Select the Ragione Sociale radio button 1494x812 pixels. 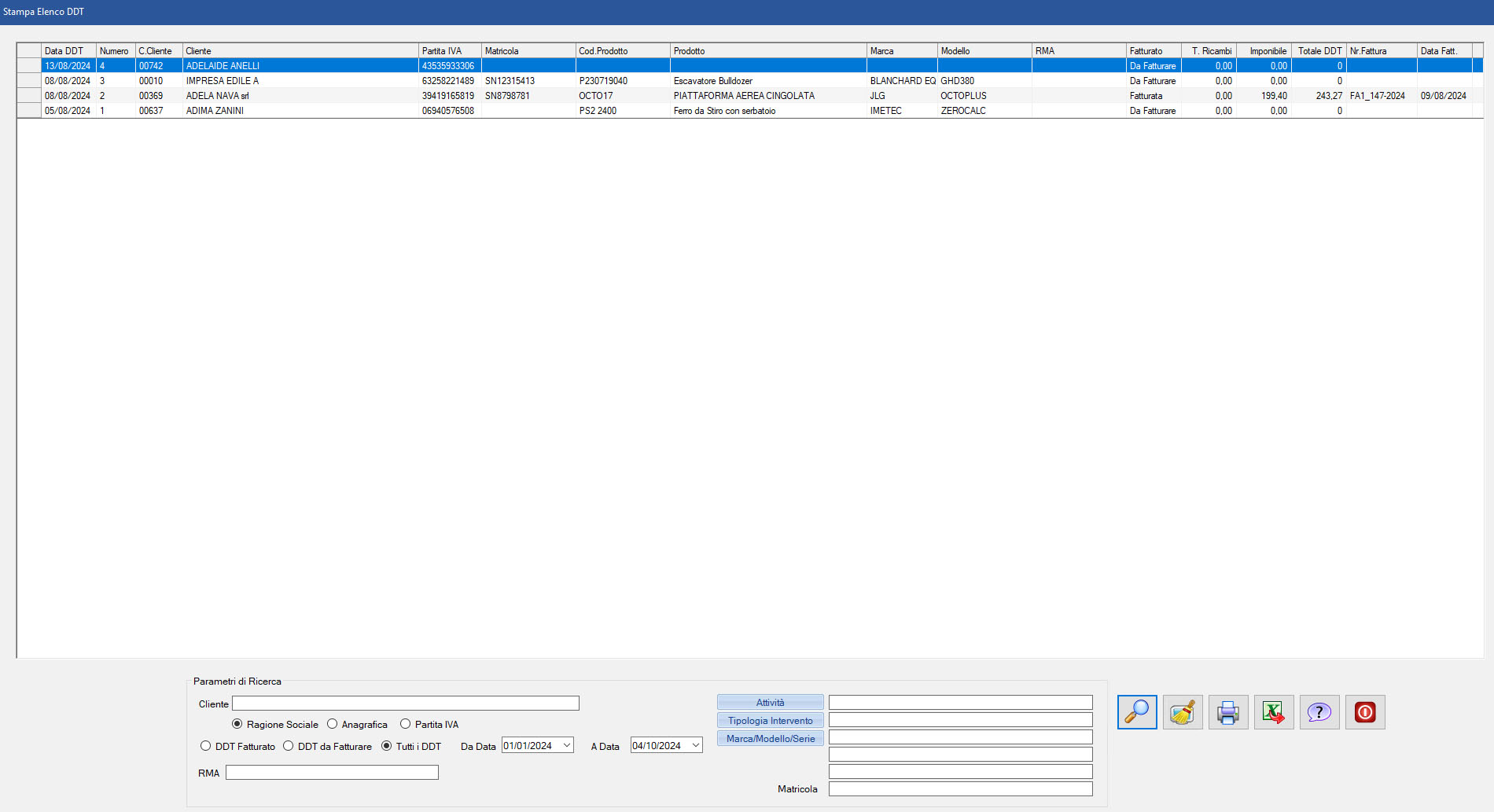point(237,724)
